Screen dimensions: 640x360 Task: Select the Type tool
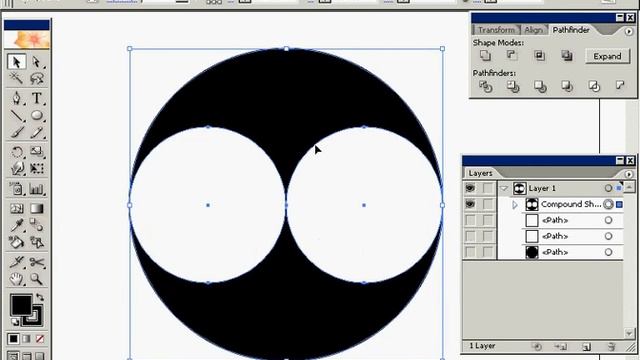click(x=36, y=98)
